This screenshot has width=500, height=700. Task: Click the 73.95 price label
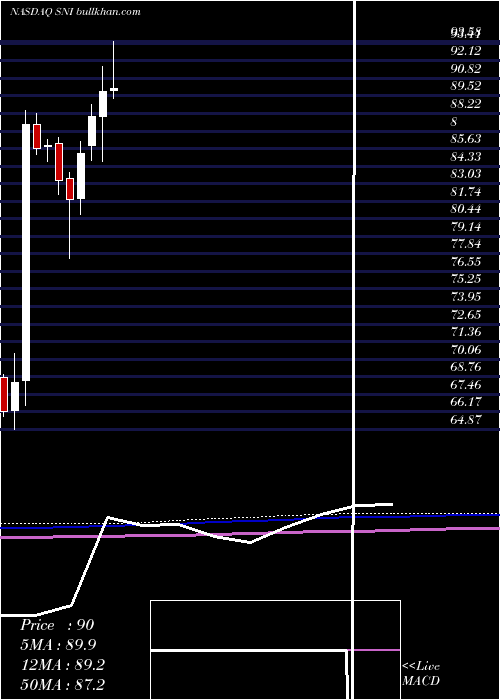(466, 297)
